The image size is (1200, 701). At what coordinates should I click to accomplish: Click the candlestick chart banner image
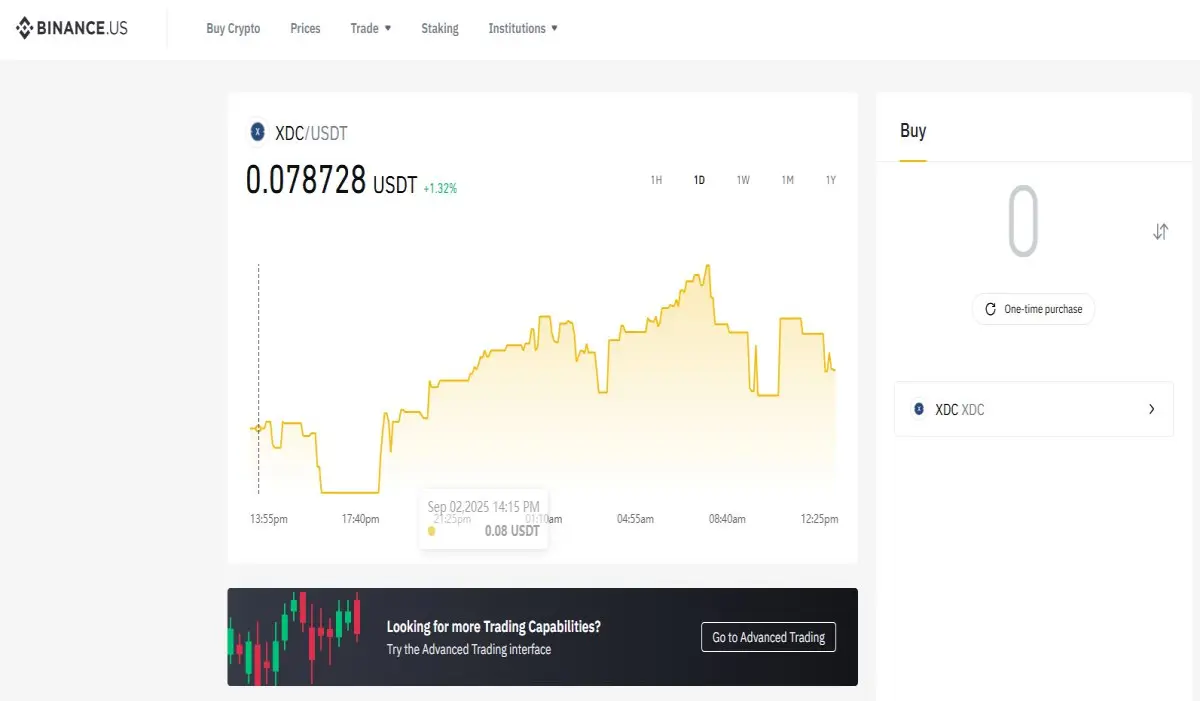pyautogui.click(x=295, y=637)
